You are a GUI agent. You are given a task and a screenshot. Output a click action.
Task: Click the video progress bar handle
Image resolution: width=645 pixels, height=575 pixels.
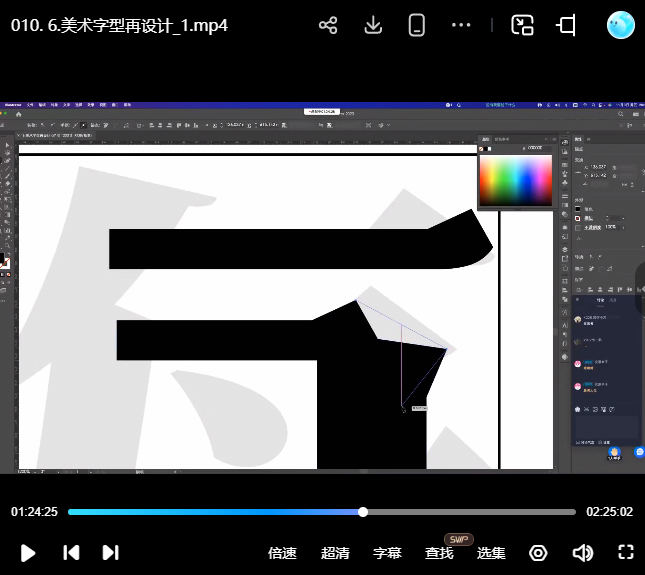(x=363, y=512)
